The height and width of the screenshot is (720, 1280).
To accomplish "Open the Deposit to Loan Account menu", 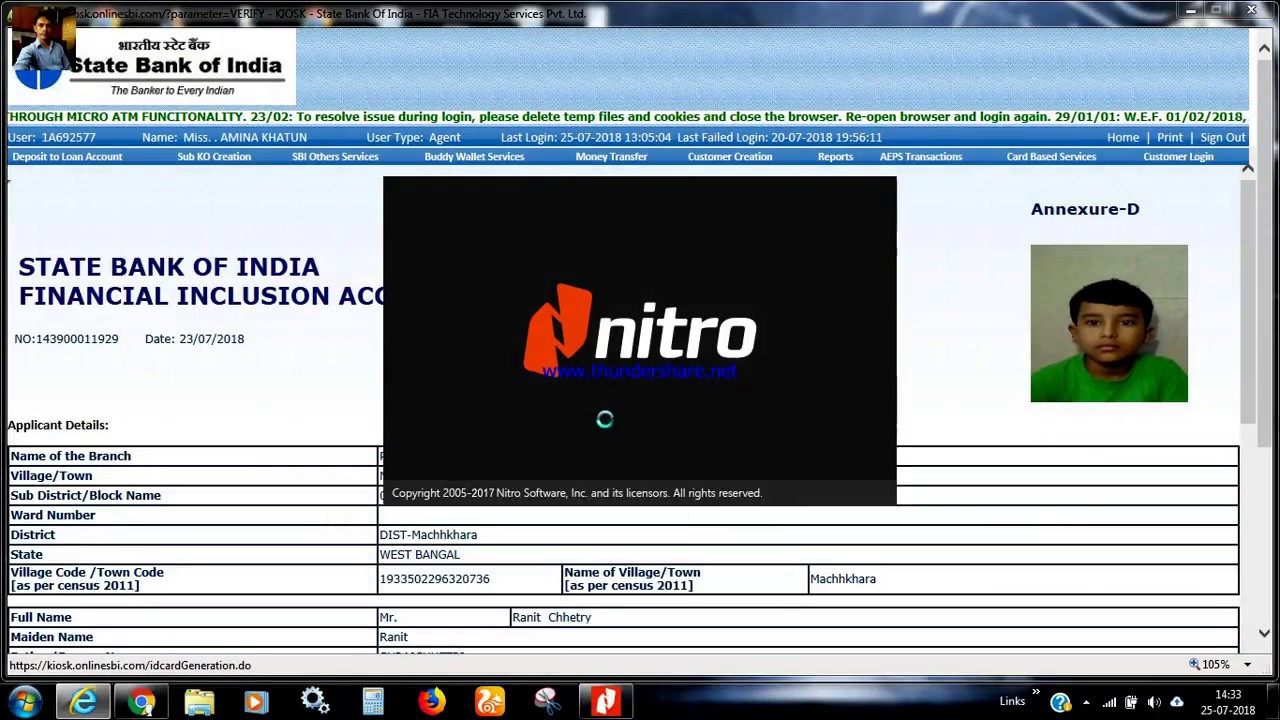I will point(67,156).
